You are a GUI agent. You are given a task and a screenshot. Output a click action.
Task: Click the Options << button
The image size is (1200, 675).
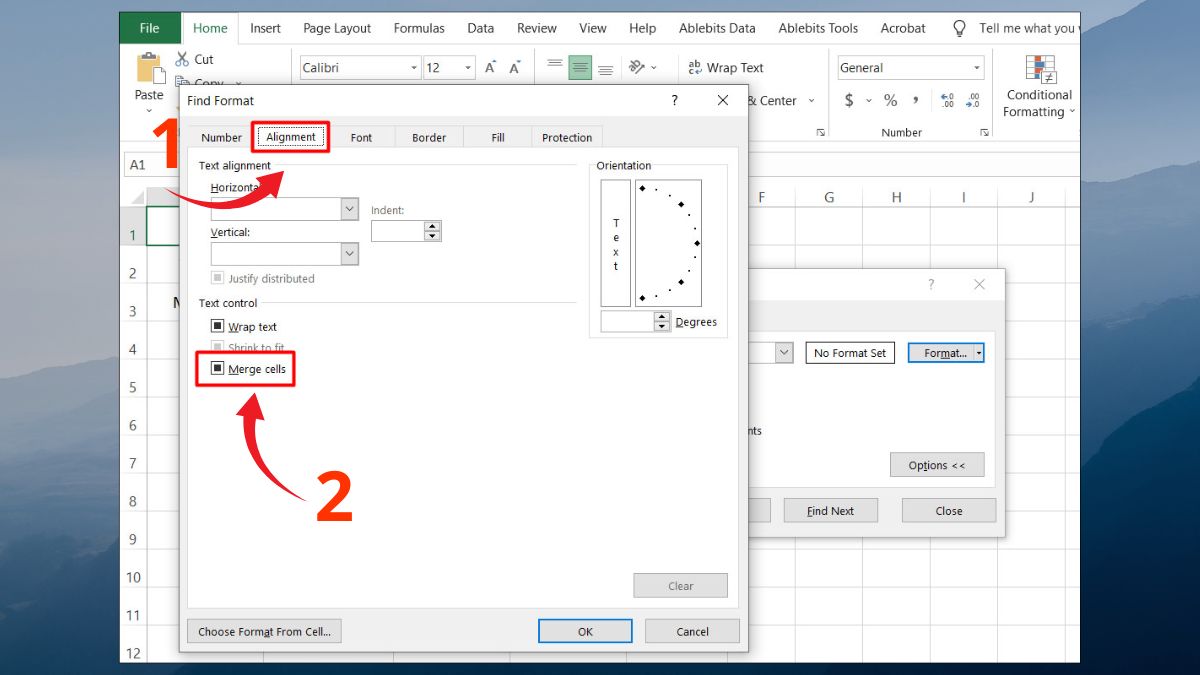coord(937,465)
